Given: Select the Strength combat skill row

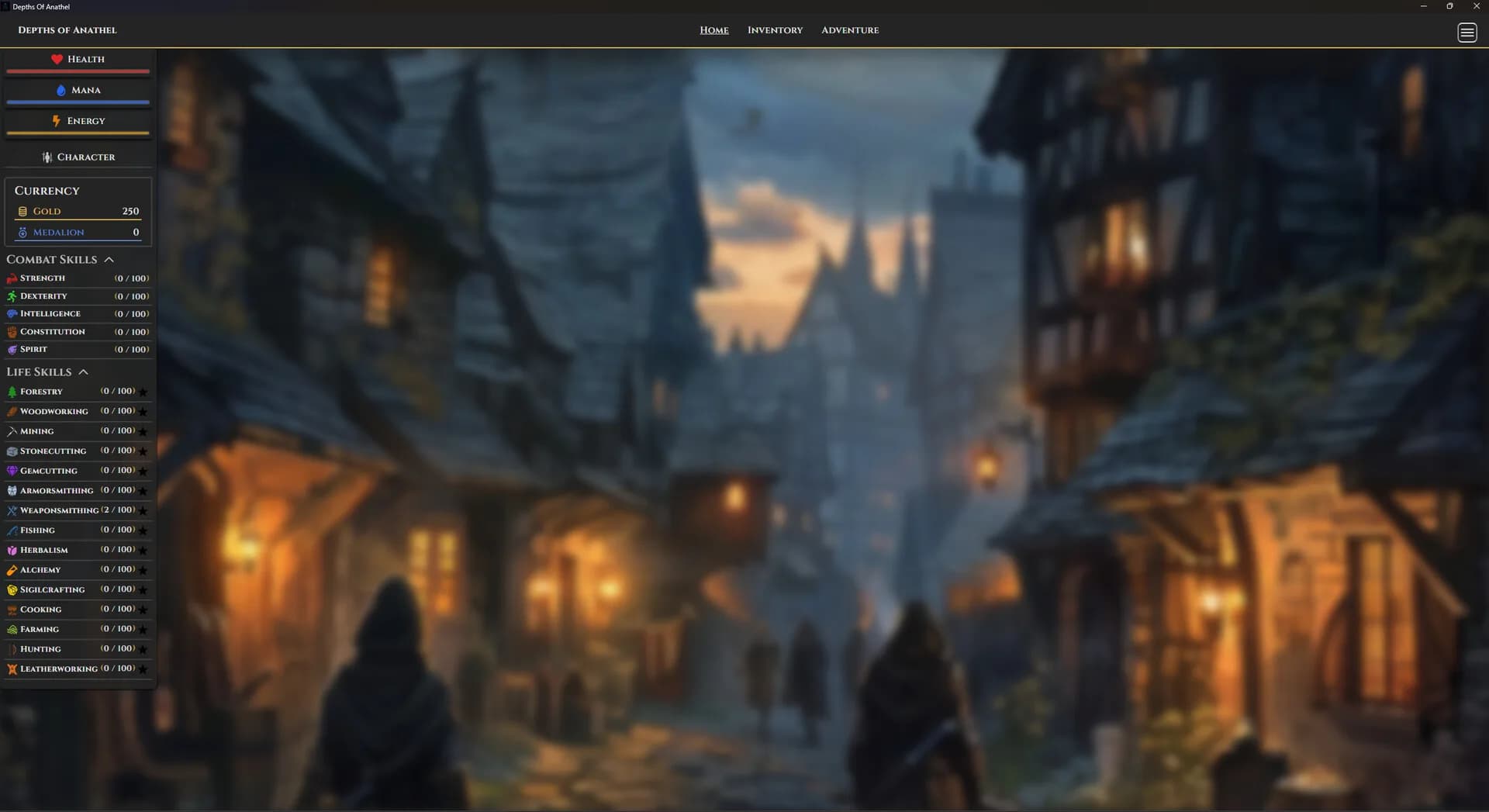Looking at the screenshot, I should pos(78,278).
